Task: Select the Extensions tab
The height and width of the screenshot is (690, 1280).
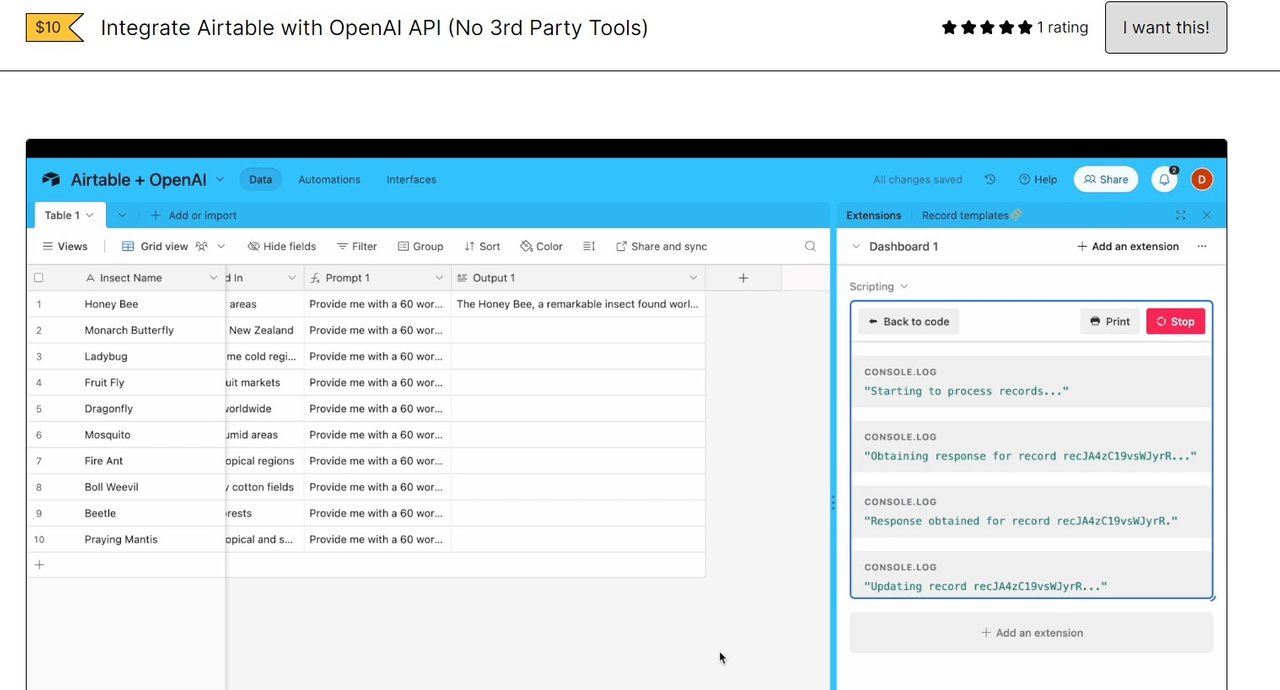Action: [x=873, y=215]
